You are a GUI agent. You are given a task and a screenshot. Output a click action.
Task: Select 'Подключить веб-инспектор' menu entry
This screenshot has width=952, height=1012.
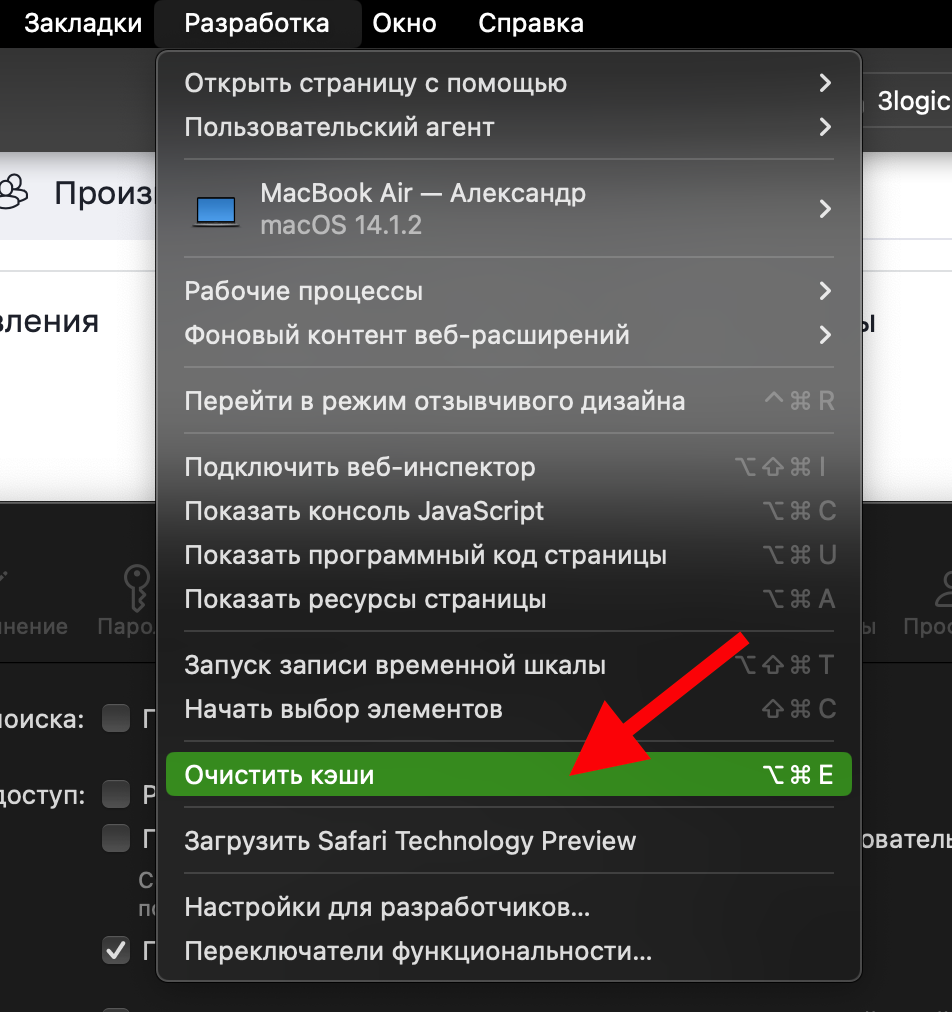click(x=360, y=467)
